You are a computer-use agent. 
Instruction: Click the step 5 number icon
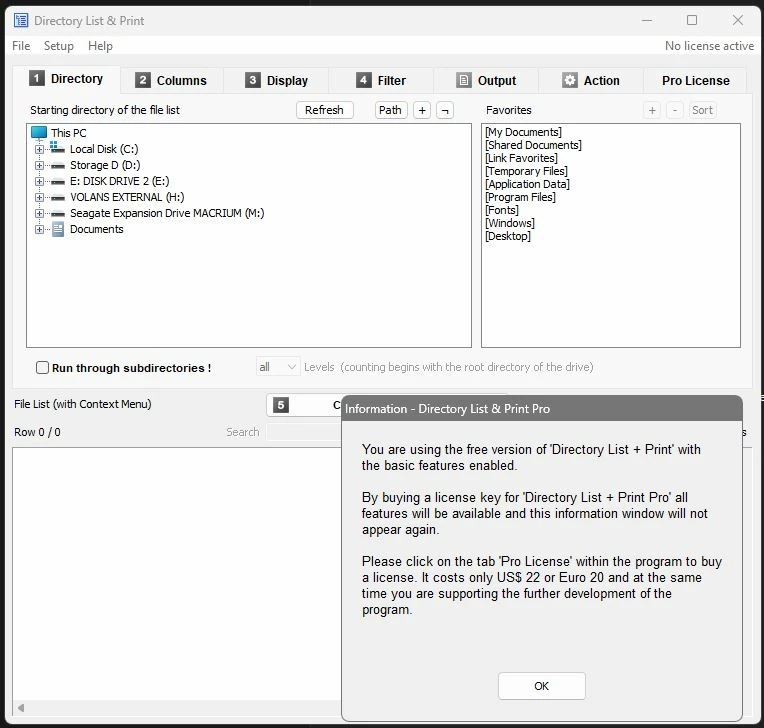(x=281, y=405)
